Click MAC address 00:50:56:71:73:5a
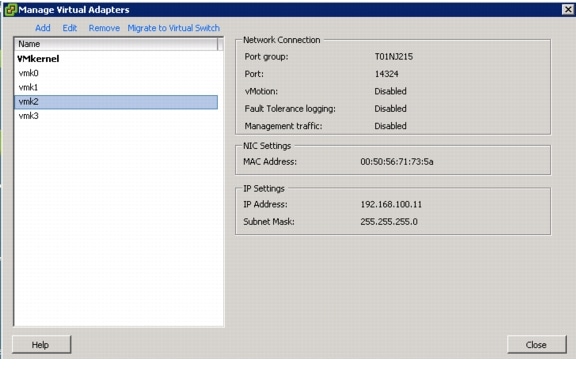This screenshot has width=576, height=382. [x=397, y=162]
